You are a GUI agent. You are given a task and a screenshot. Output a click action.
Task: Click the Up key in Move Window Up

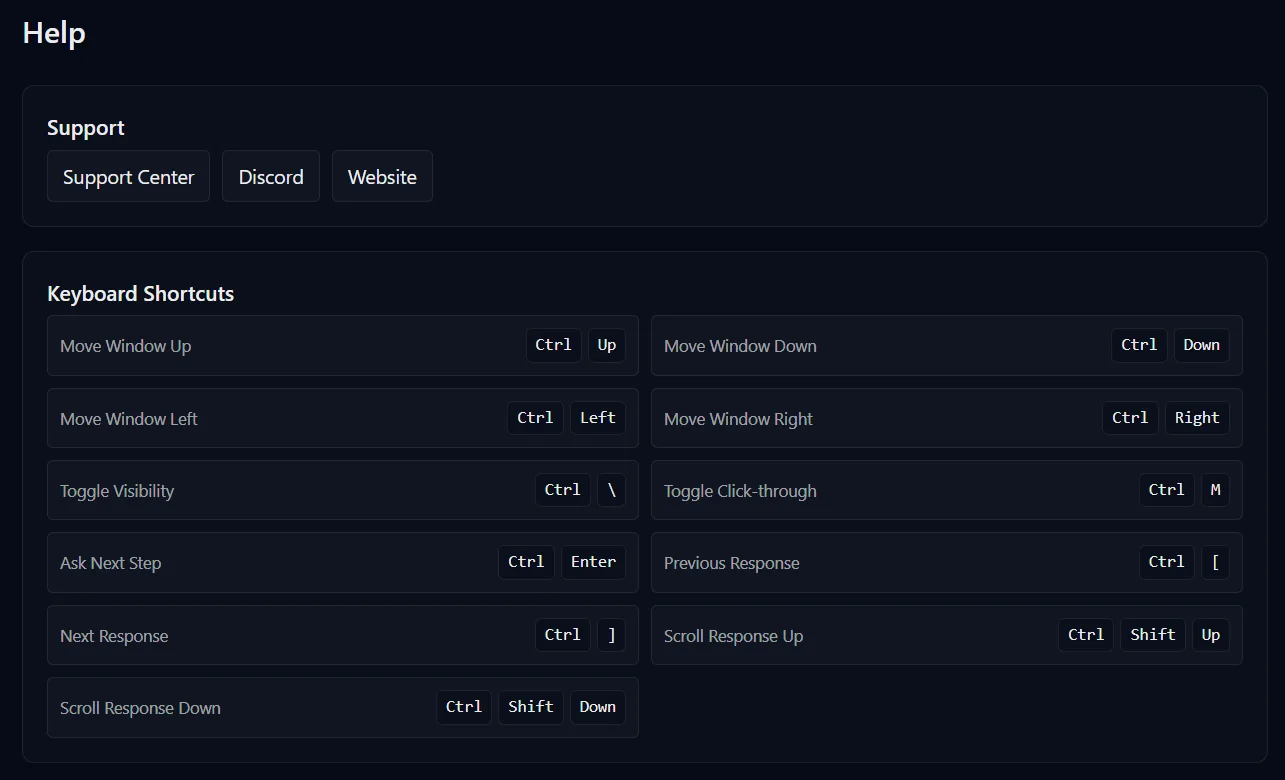tap(607, 345)
